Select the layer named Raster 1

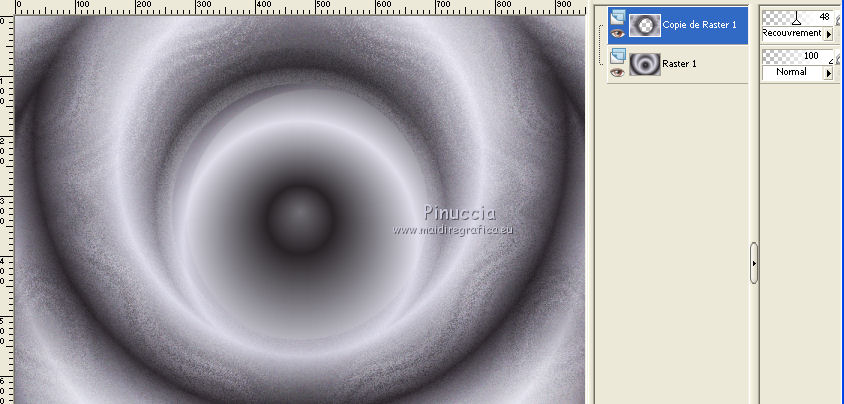[679, 64]
